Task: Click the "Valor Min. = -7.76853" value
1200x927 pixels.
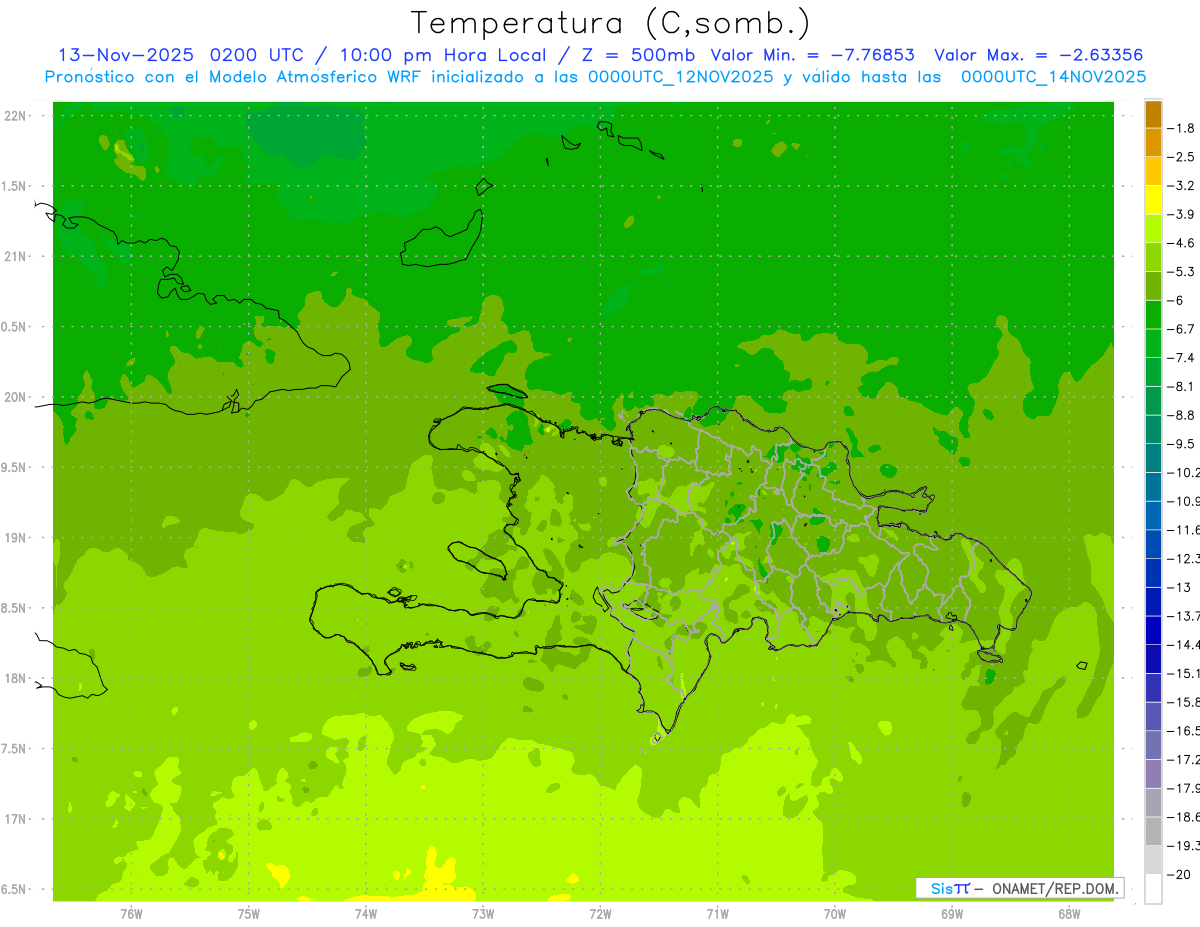Action: 812,55
